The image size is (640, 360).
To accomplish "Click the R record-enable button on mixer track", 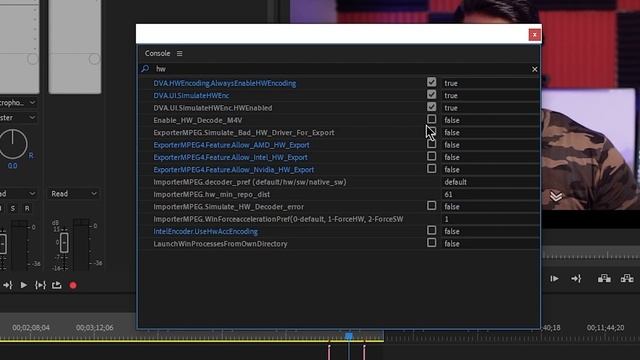I will (x=27, y=209).
